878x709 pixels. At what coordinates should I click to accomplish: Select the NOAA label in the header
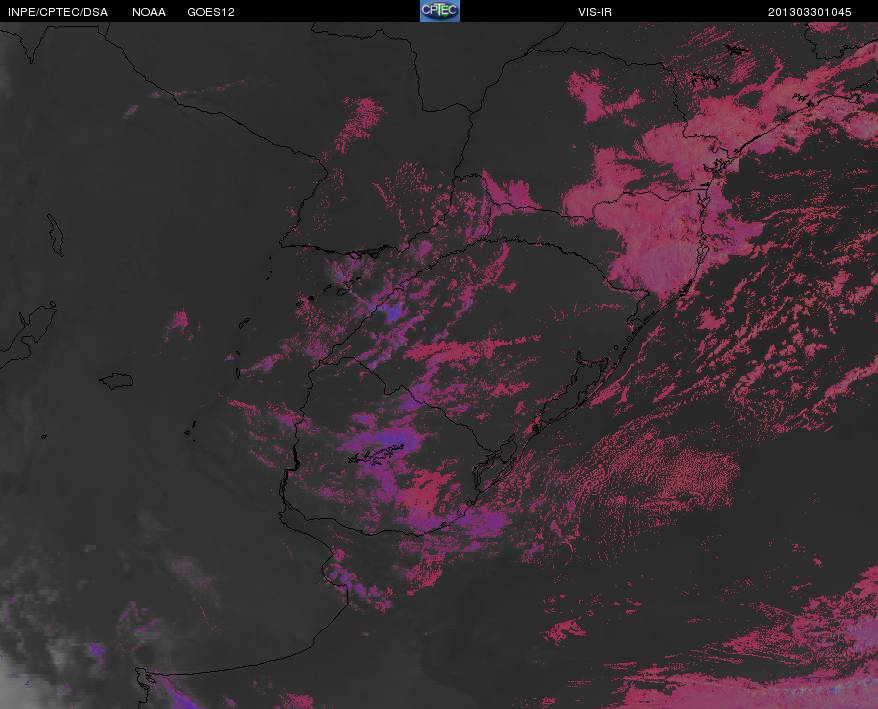coord(149,12)
